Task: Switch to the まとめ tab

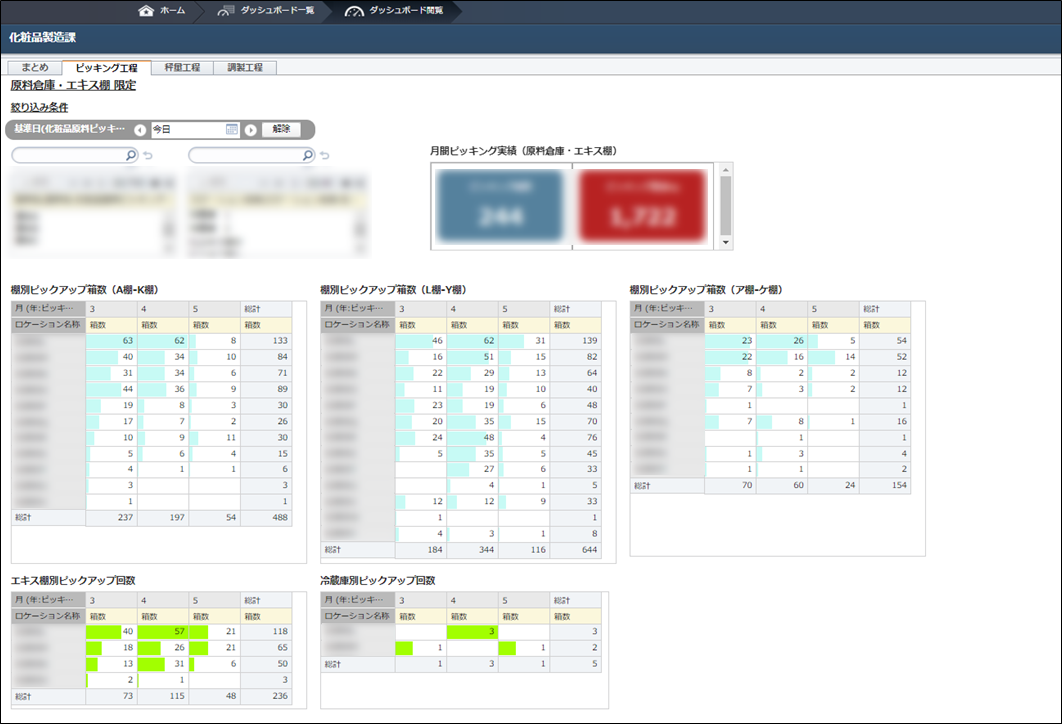Action: 34,68
